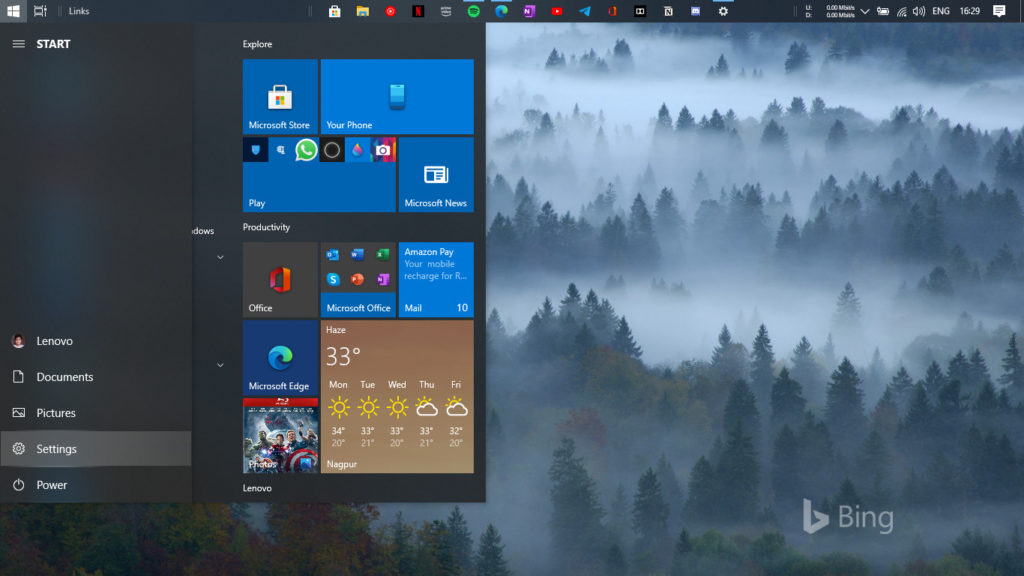Open Dolby app from the taskbar
Screen dimensions: 1024x576
[640, 11]
